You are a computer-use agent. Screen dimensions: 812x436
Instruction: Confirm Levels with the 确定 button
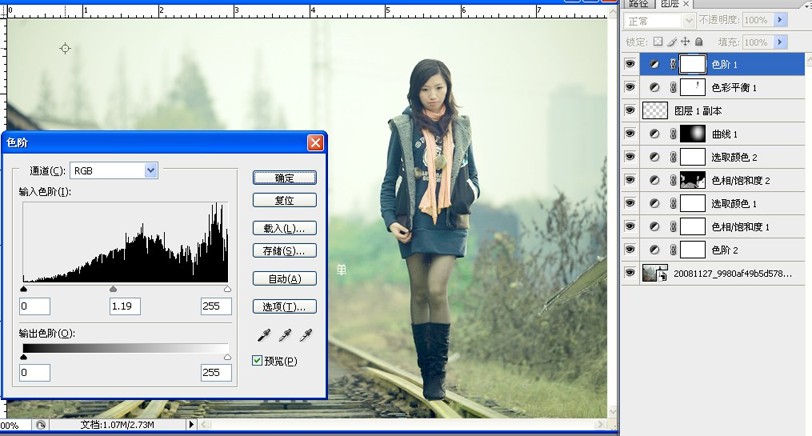point(285,178)
